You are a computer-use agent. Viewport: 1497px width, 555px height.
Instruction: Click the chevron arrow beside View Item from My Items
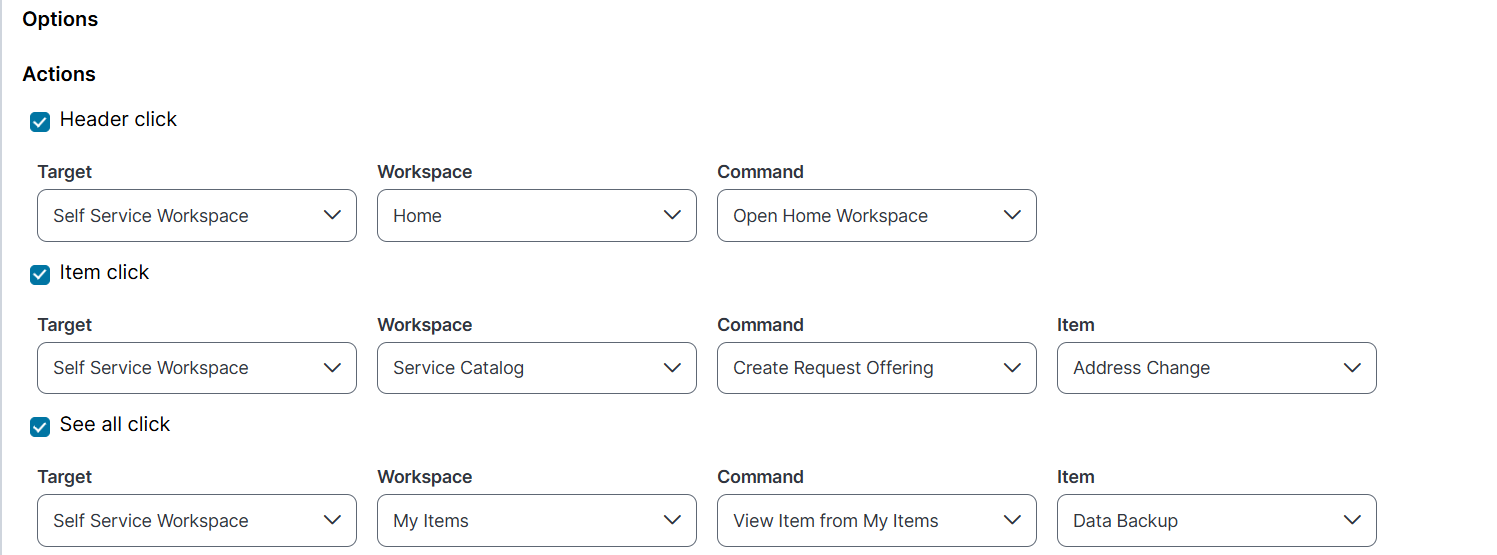[1012, 520]
